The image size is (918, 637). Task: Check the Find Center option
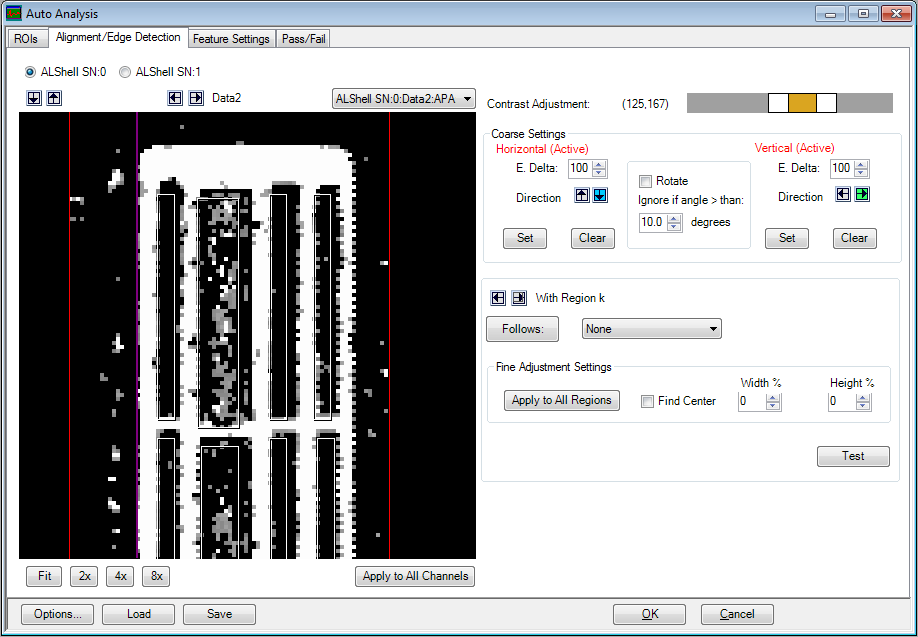[647, 401]
